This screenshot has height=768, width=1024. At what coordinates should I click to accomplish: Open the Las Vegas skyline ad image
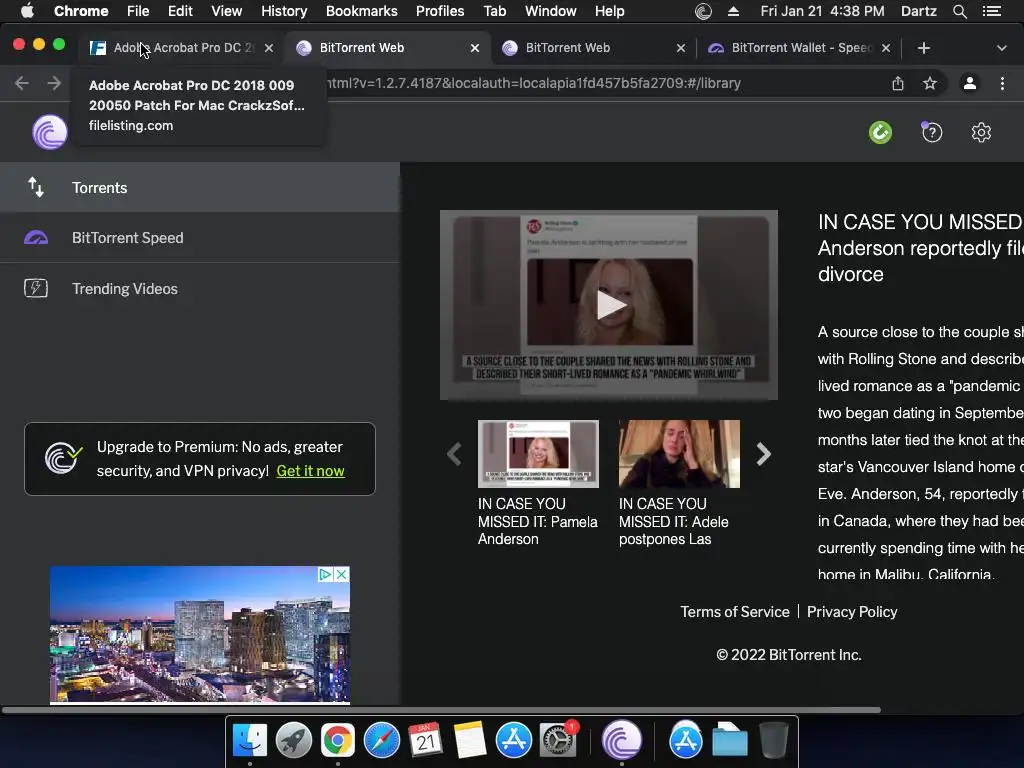[200, 635]
